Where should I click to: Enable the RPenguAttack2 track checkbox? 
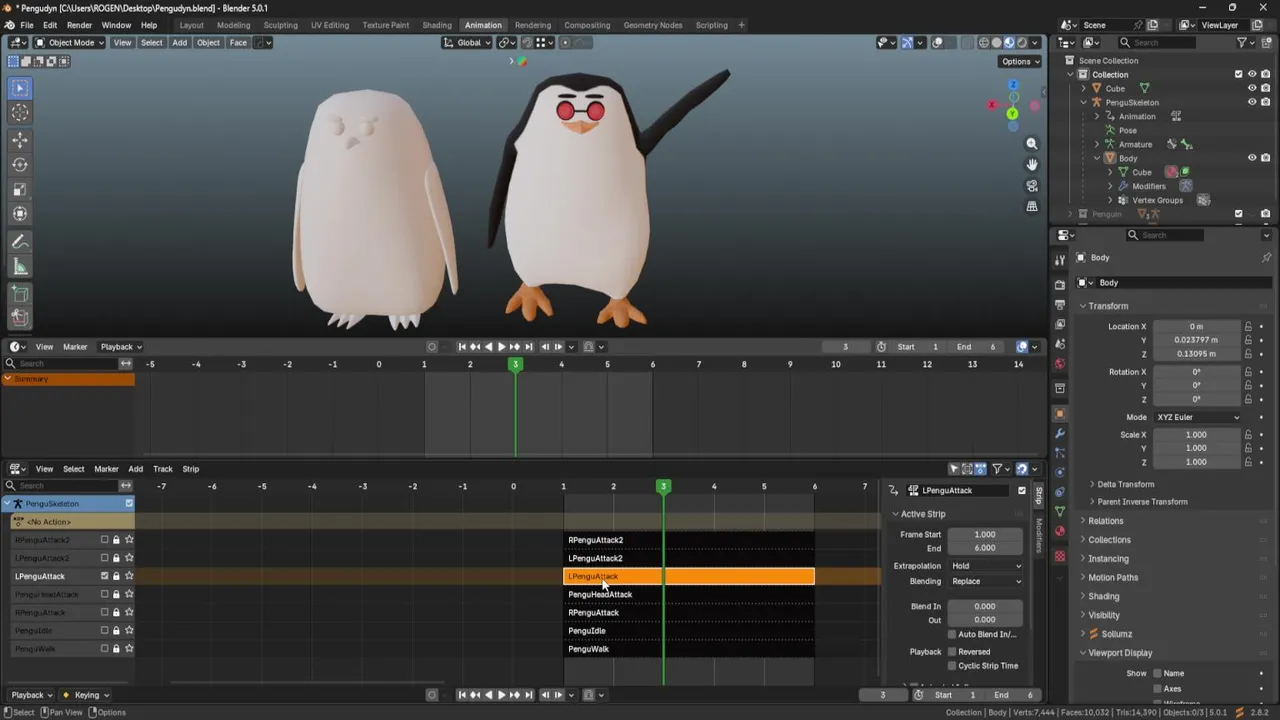click(x=104, y=540)
